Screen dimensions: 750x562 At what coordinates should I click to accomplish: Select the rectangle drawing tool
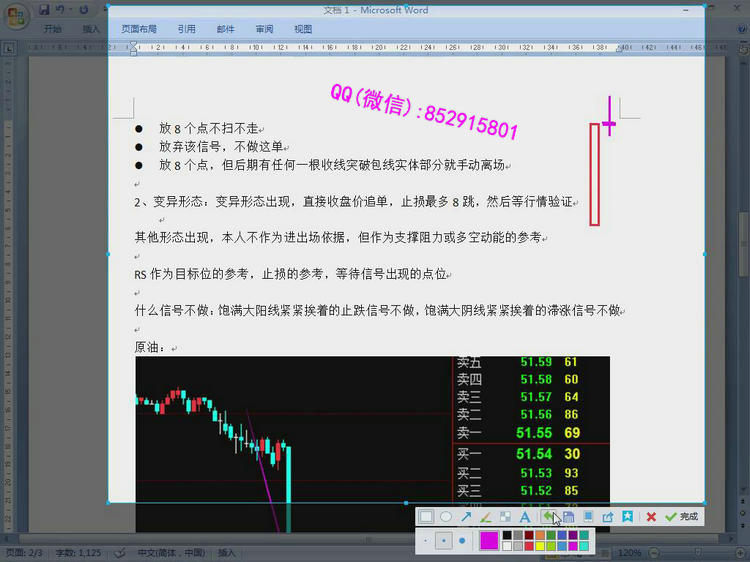pos(426,517)
